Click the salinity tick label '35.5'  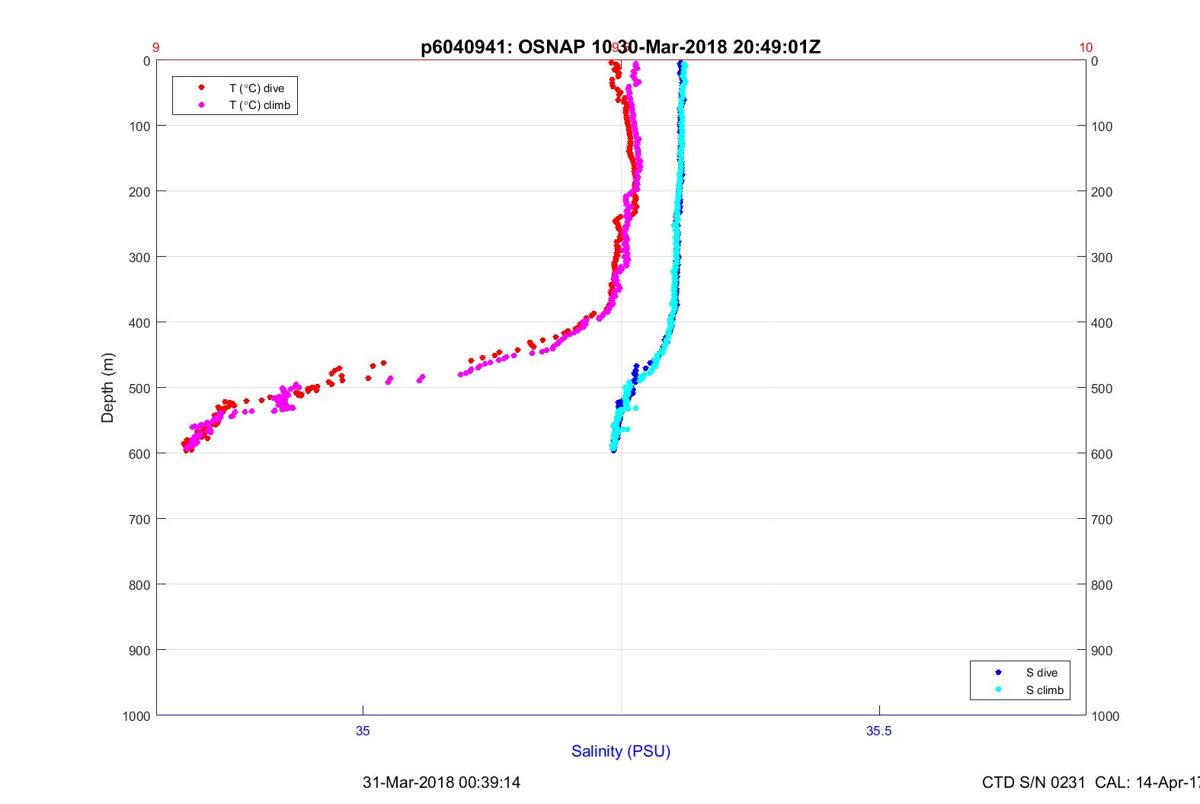point(879,731)
